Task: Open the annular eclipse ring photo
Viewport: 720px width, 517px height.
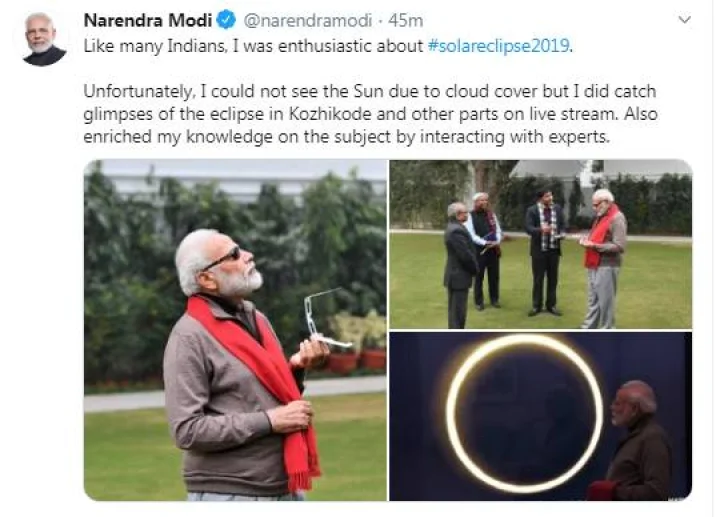Action: point(540,416)
